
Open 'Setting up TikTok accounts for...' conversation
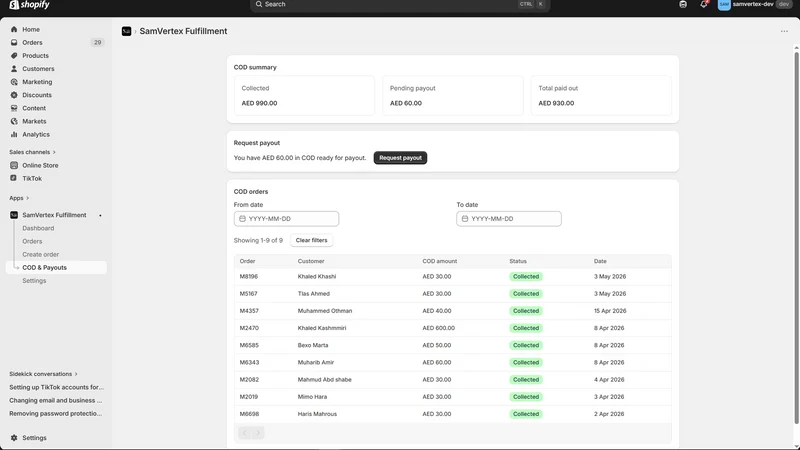[x=56, y=387]
